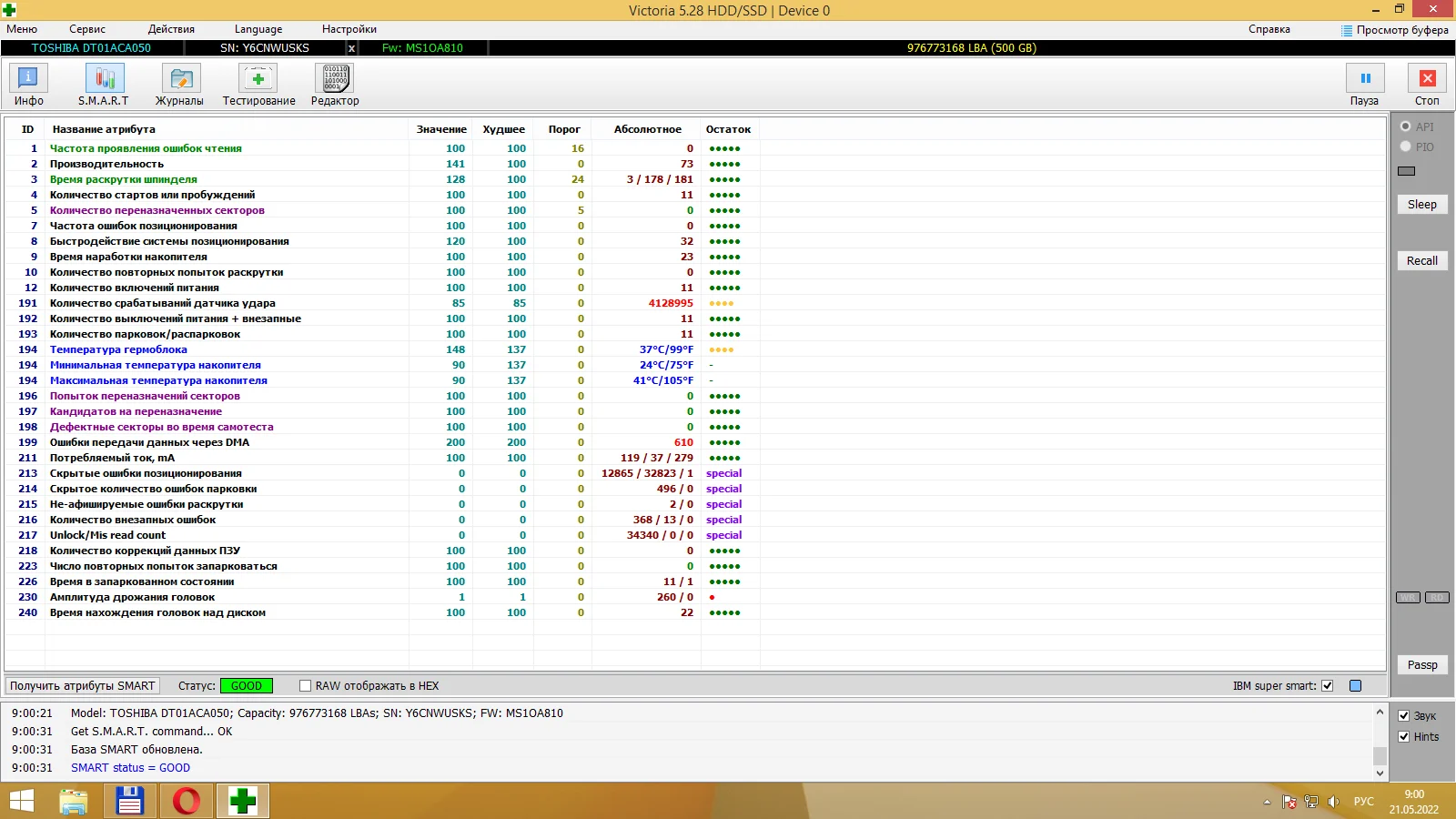Open Opera browser from taskbar
Screen dimensions: 1456x819
pyautogui.click(x=187, y=801)
